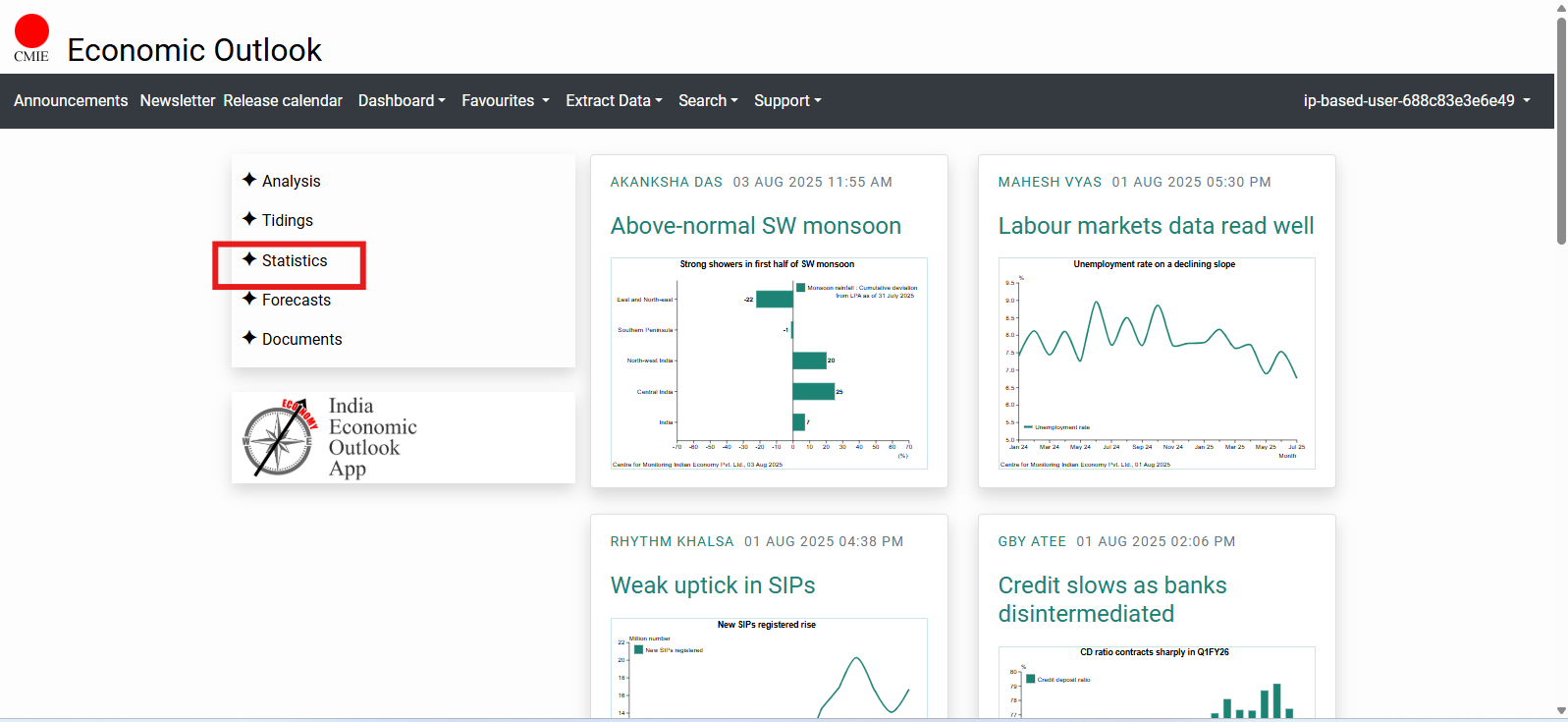This screenshot has width=1568, height=722.
Task: Expand the Extract Data dropdown
Action: pos(614,101)
